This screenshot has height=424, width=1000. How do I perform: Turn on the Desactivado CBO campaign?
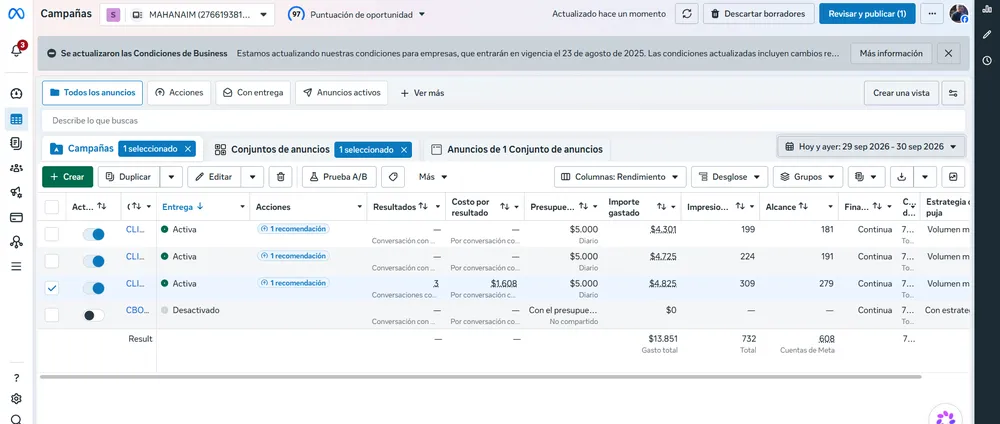(94, 315)
